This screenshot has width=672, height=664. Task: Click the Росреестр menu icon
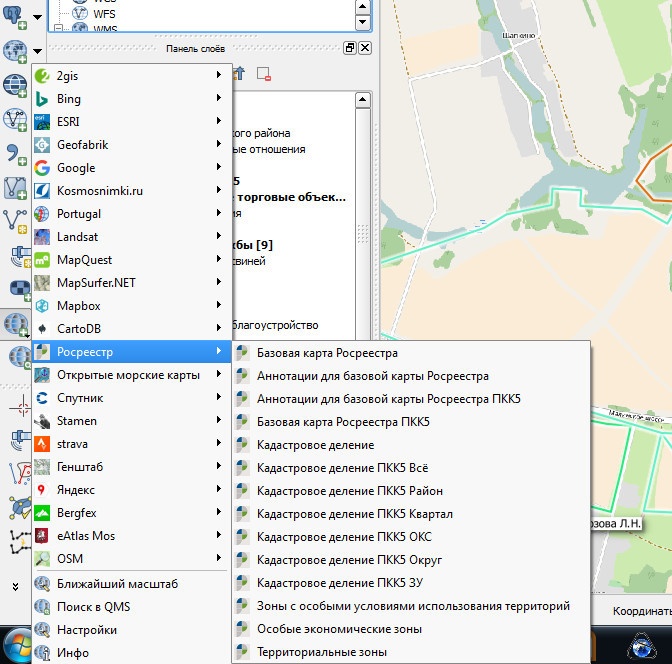point(42,352)
